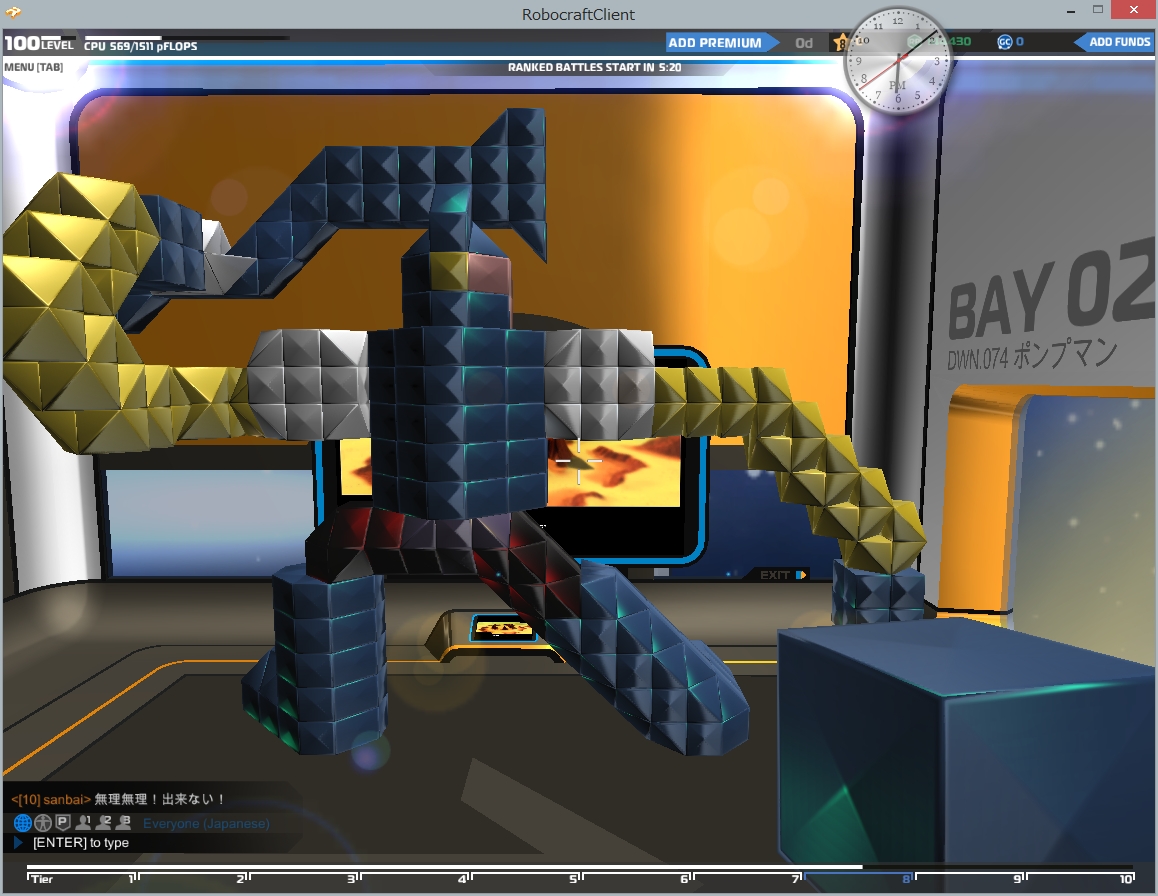The height and width of the screenshot is (896, 1158).
Task: Focus the [ENTER] to type chat field
Action: point(80,843)
